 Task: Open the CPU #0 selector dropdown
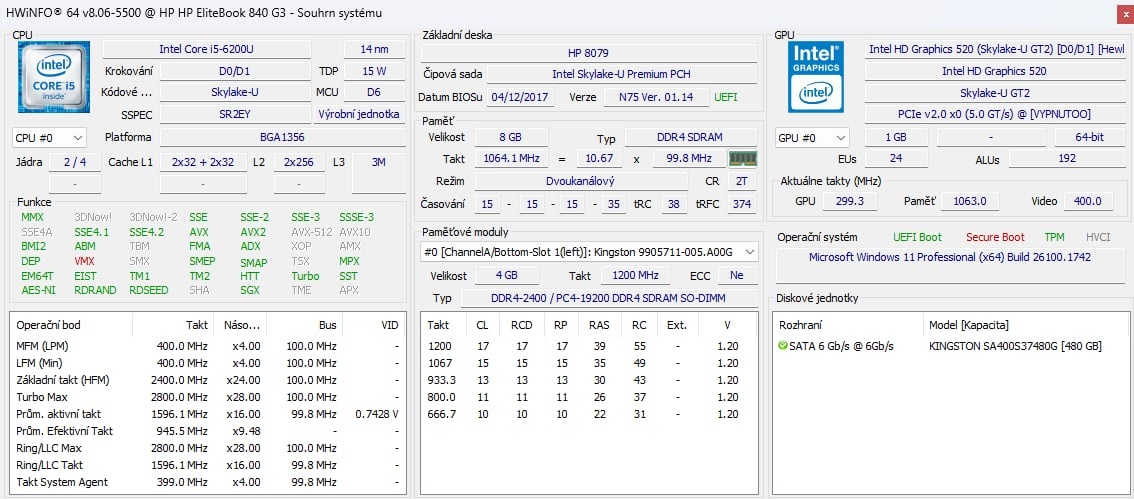(49, 137)
